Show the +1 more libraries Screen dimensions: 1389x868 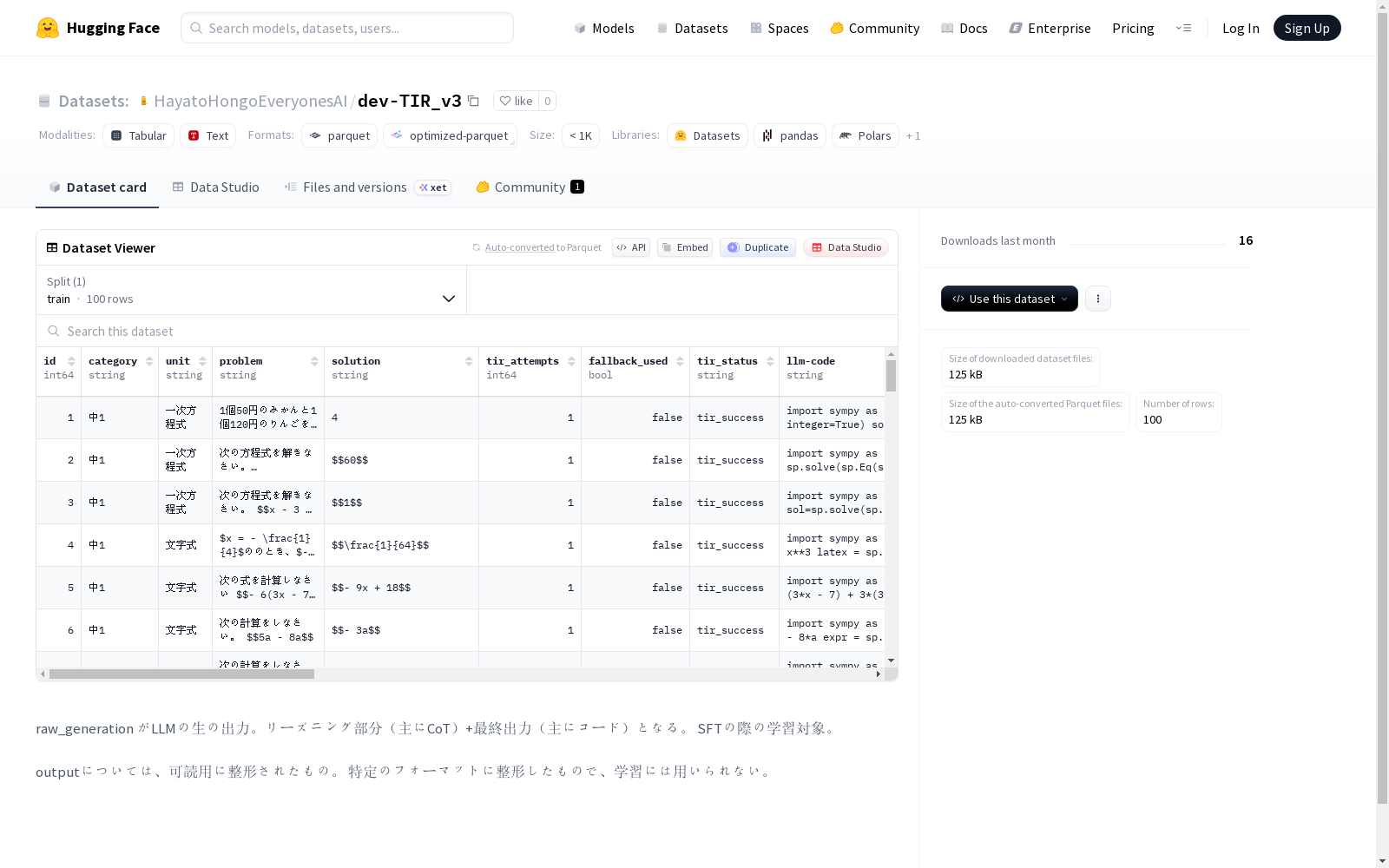913,135
